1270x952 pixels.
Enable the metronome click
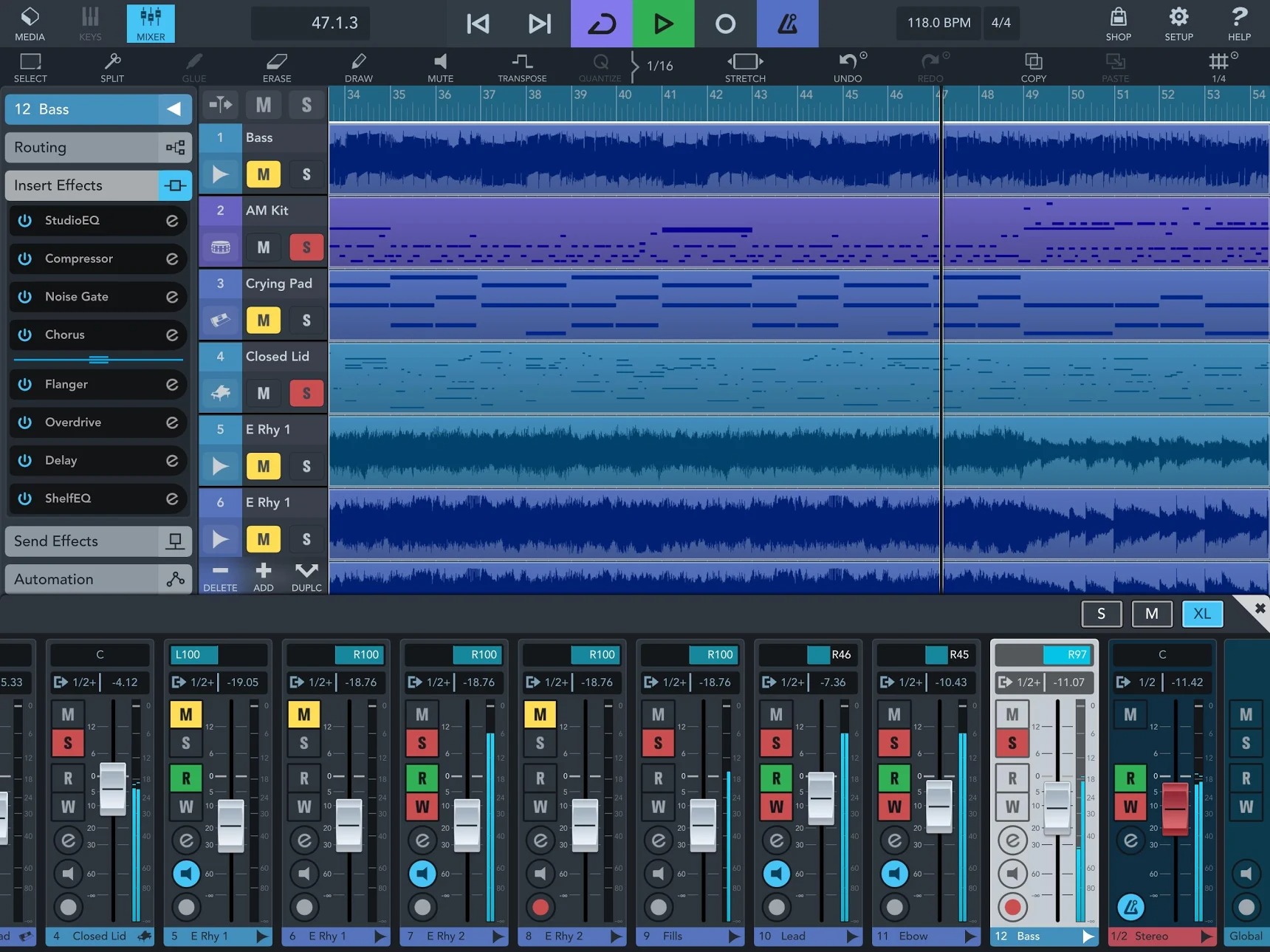pos(787,23)
